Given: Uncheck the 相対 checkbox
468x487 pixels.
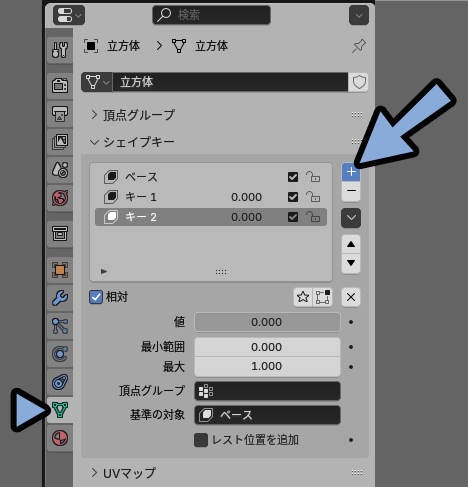Looking at the screenshot, I should [96, 297].
